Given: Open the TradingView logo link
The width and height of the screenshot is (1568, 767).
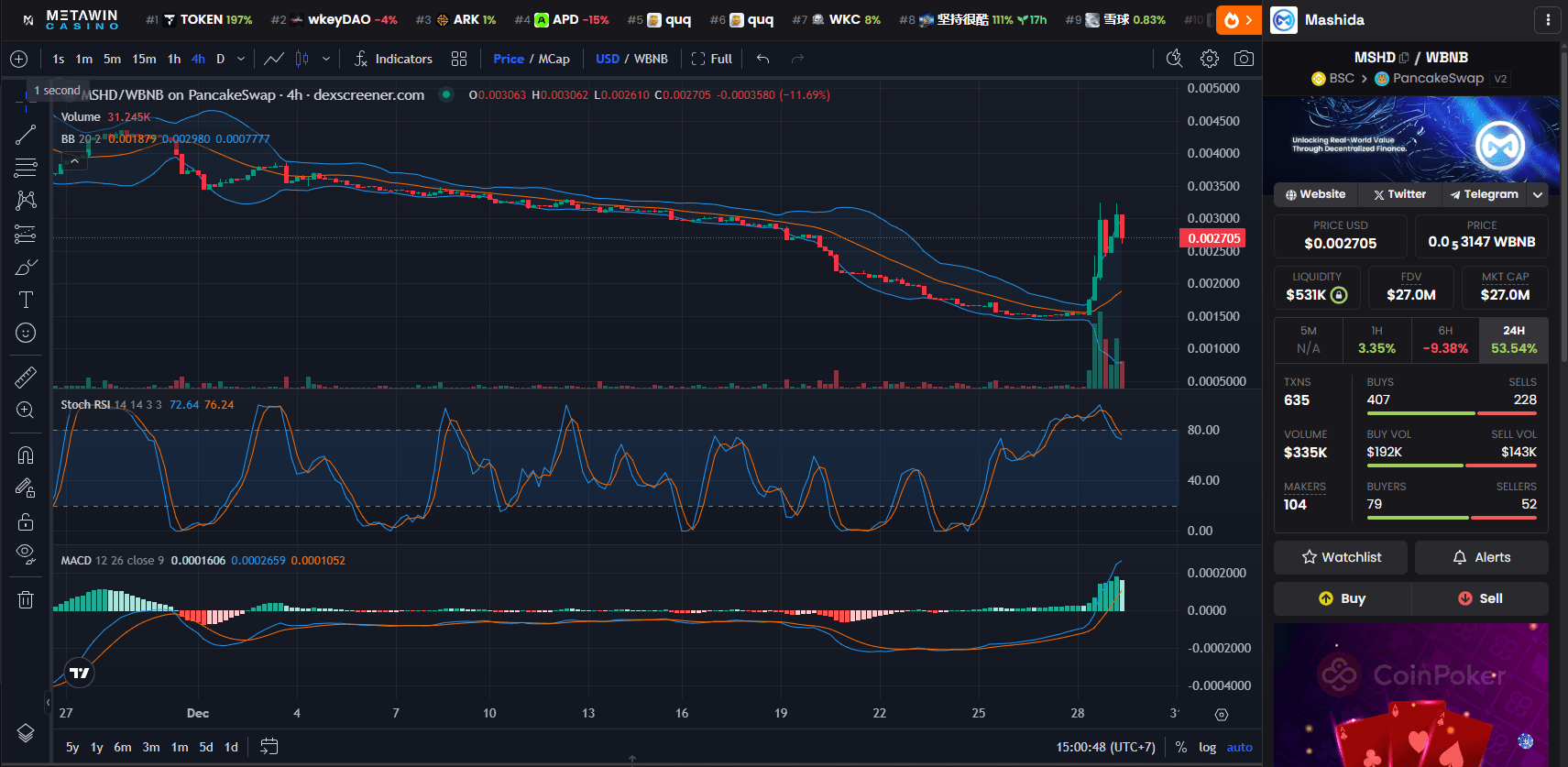Looking at the screenshot, I should [80, 673].
